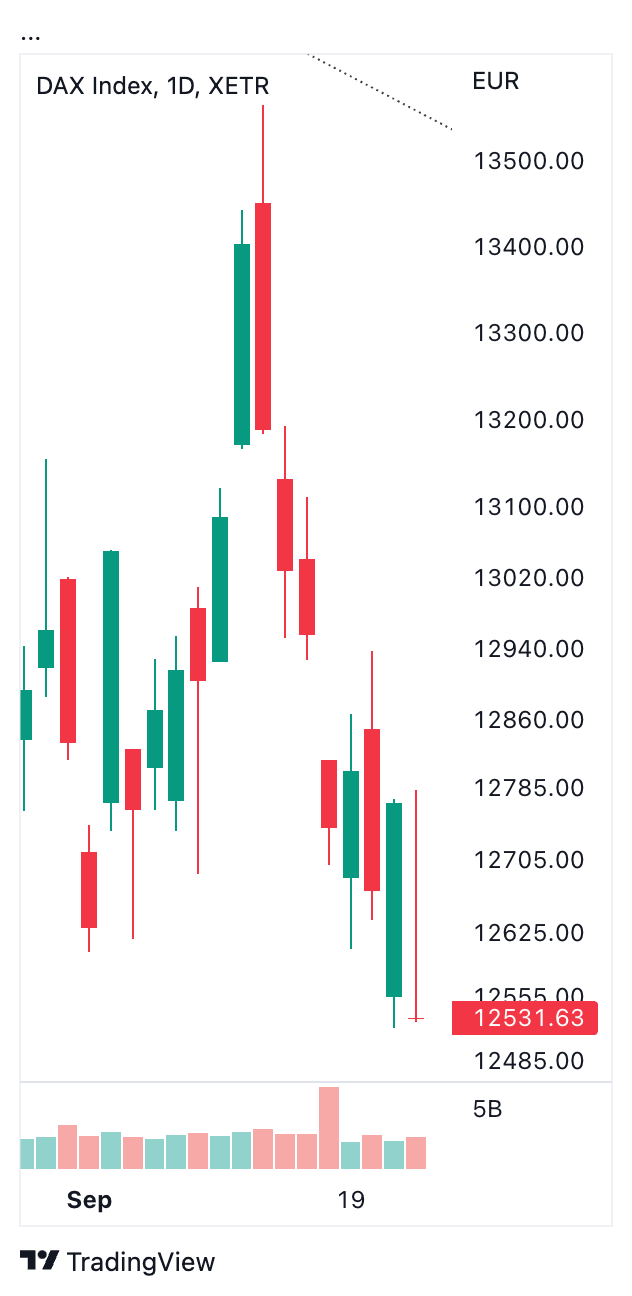Click the rightmost volume bar
Viewport: 632px width, 1296px height.
[416, 1153]
